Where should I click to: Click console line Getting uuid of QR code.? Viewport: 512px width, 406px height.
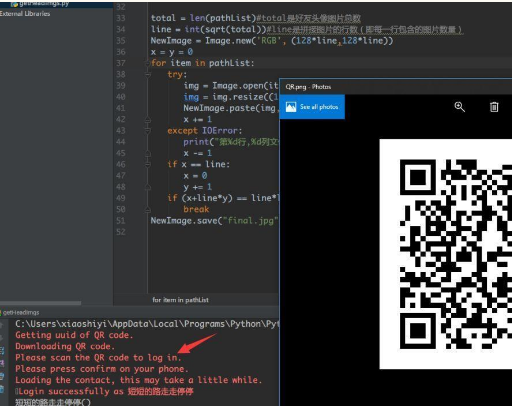click(x=74, y=335)
